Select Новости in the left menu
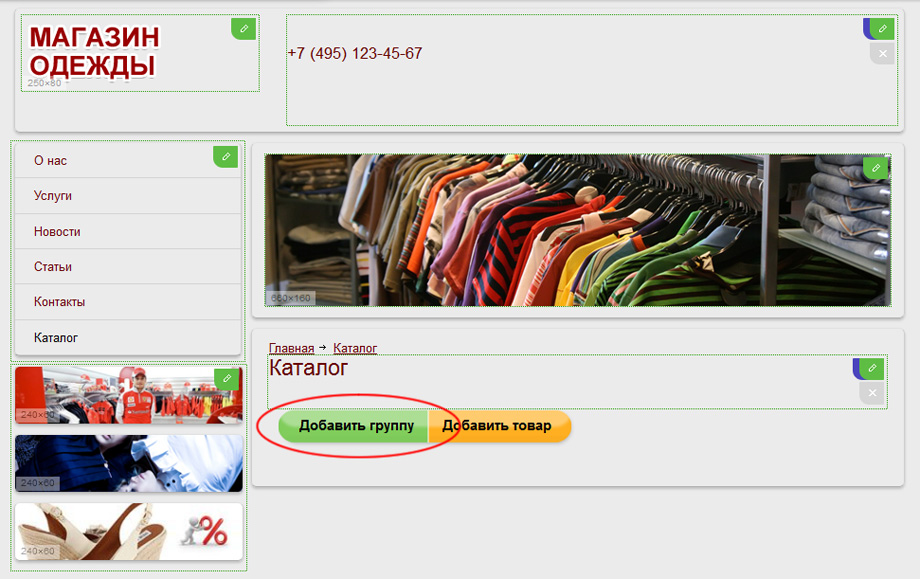Screen dimensions: 920x579 (x=57, y=232)
